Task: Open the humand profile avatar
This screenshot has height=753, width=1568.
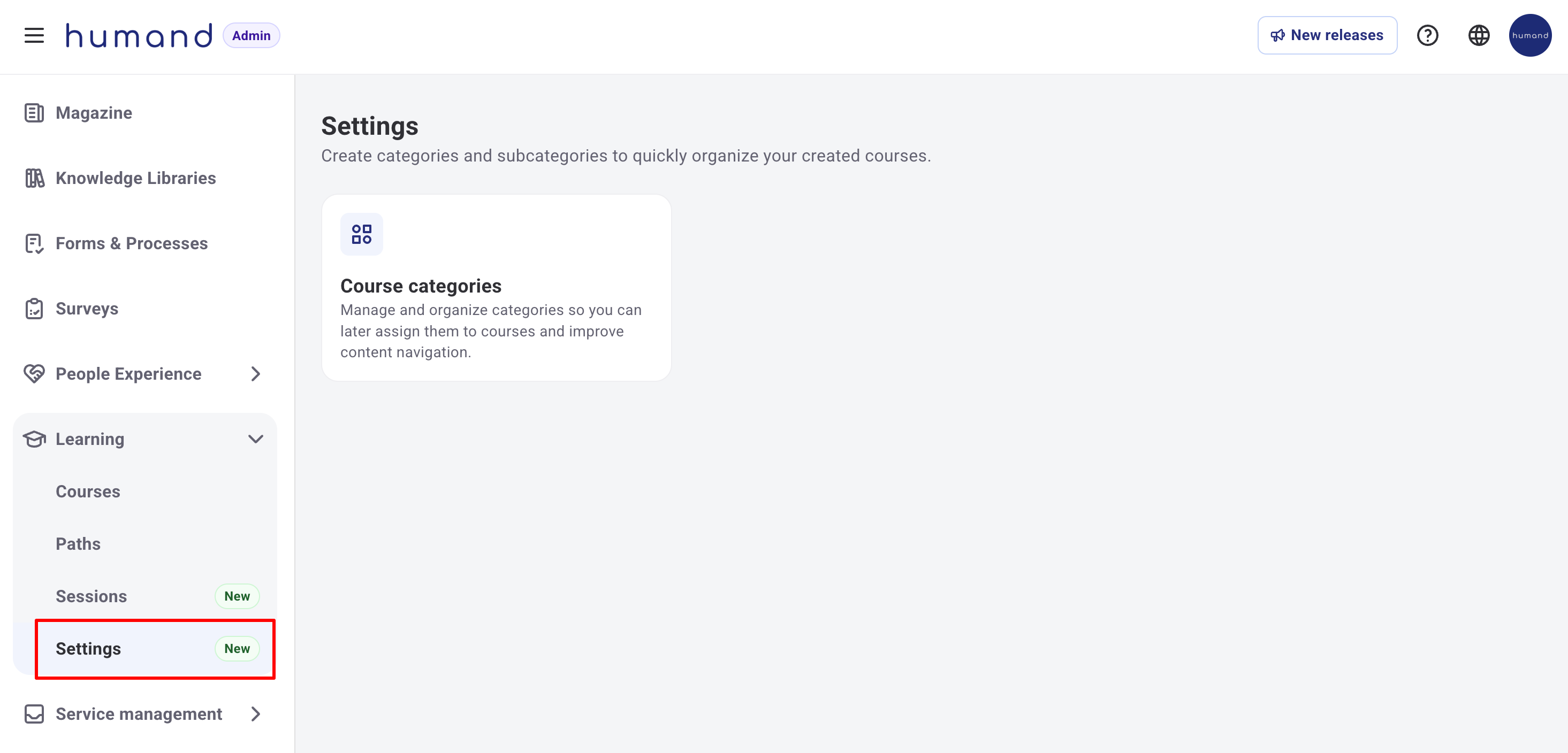Action: pos(1529,35)
